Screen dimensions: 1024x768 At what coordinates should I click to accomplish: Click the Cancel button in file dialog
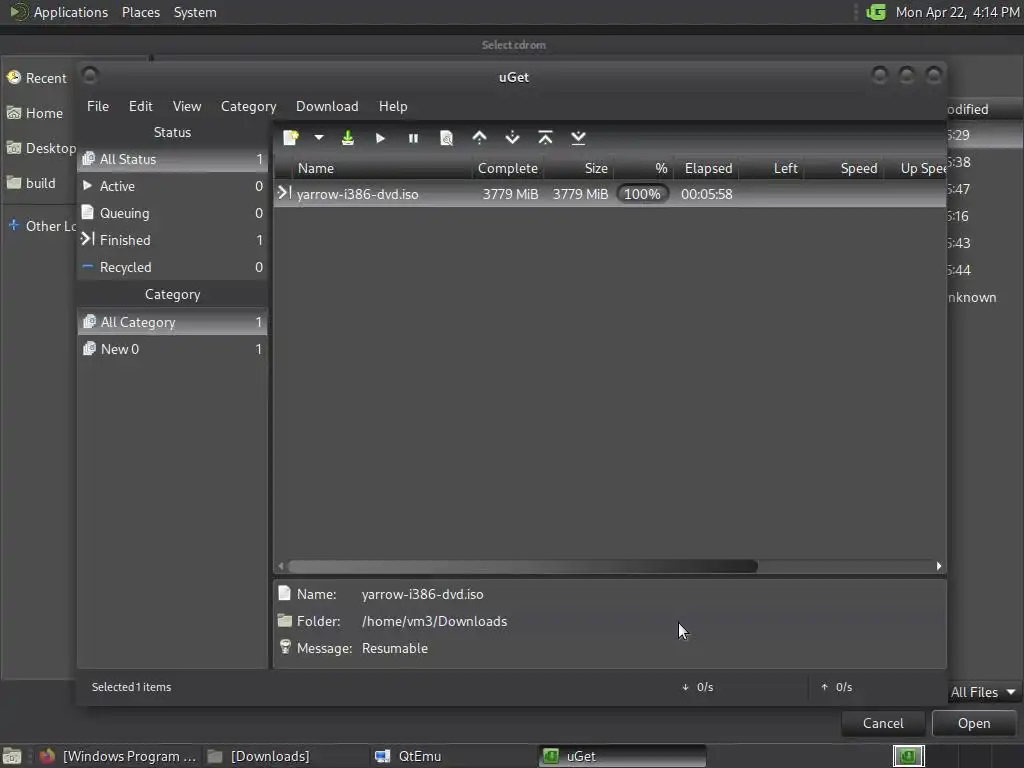click(x=883, y=724)
